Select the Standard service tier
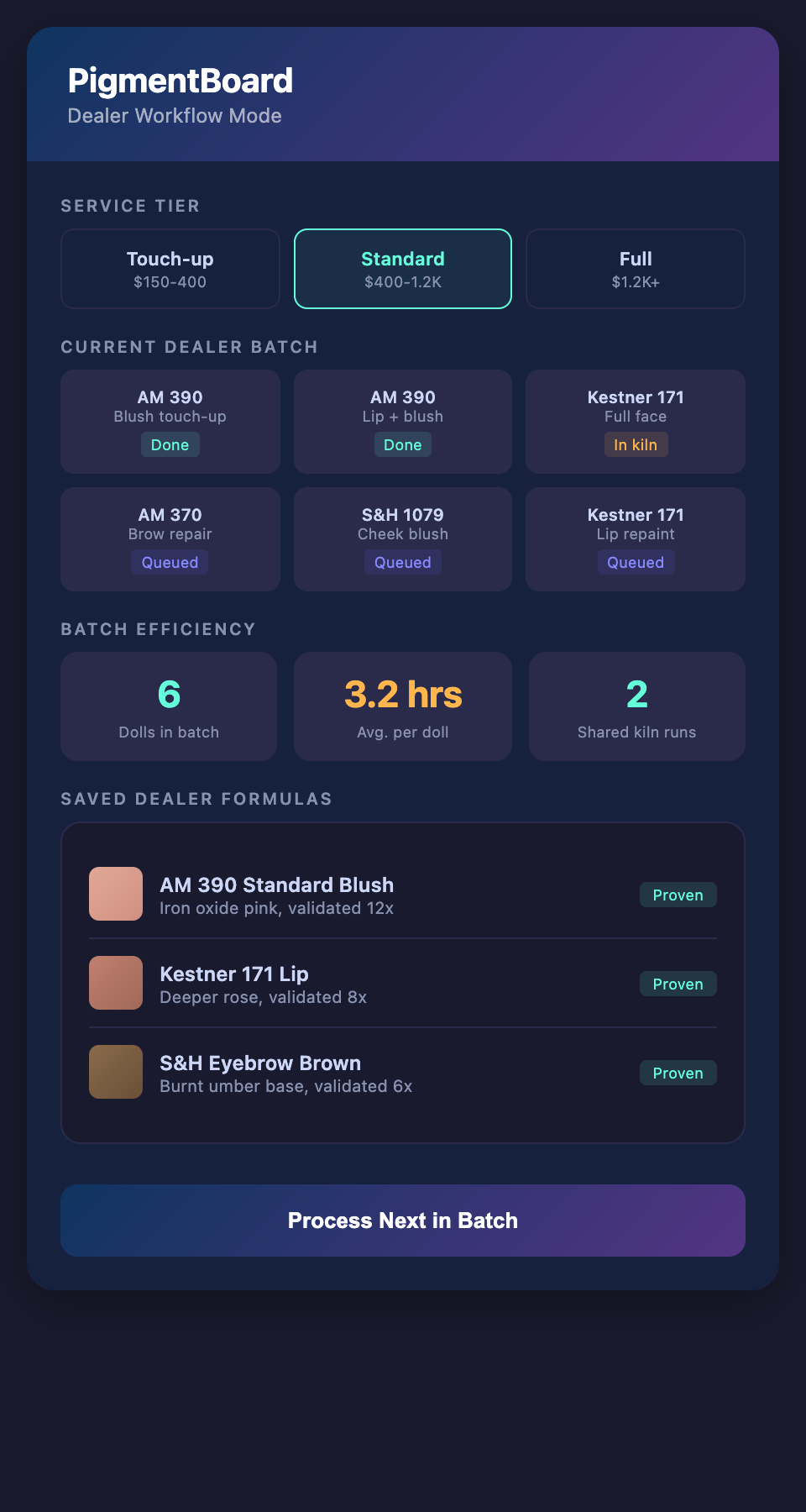Screen dimensions: 806x1512 [x=402, y=269]
